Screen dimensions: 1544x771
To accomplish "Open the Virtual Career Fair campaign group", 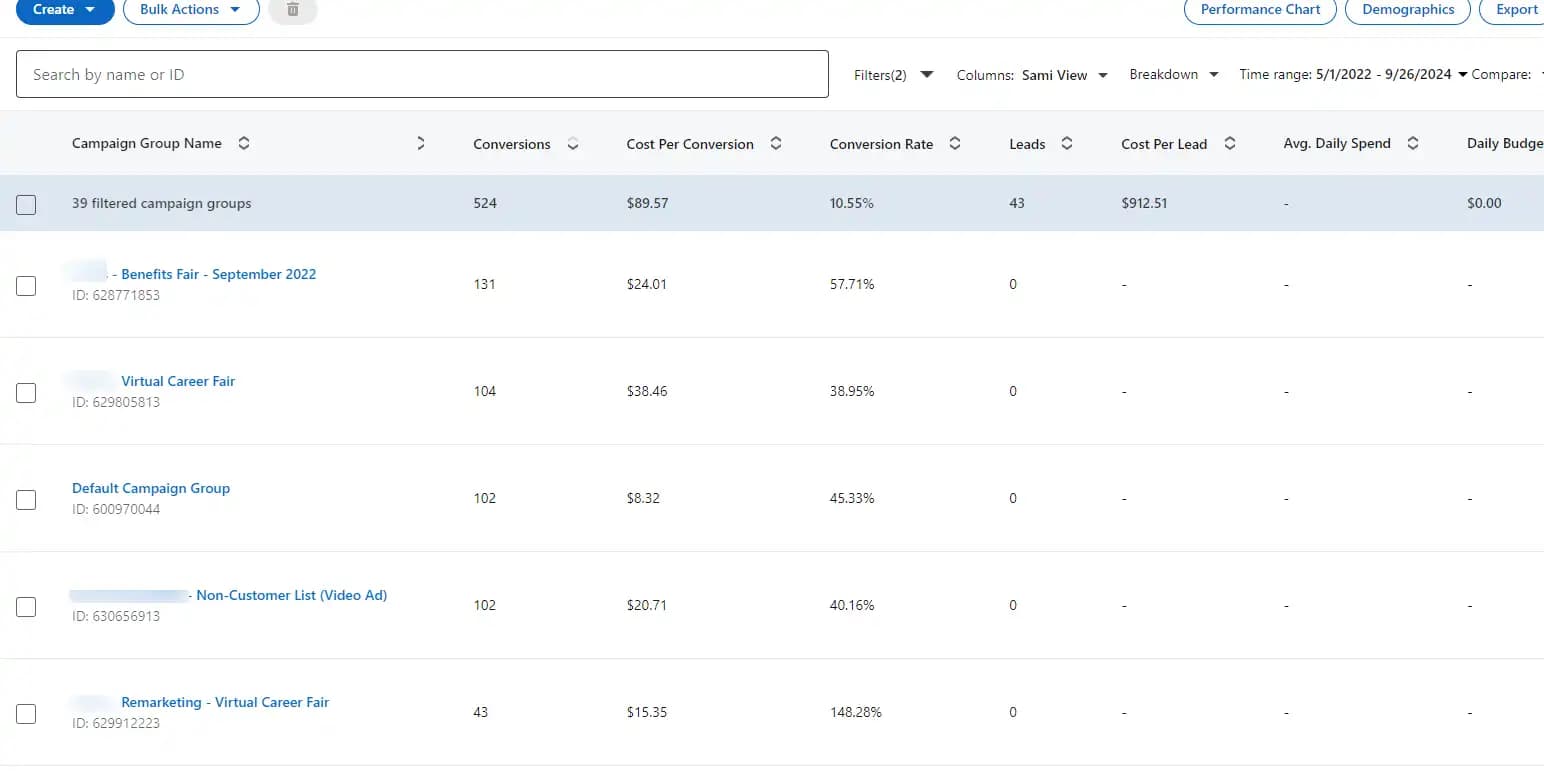I will [178, 381].
